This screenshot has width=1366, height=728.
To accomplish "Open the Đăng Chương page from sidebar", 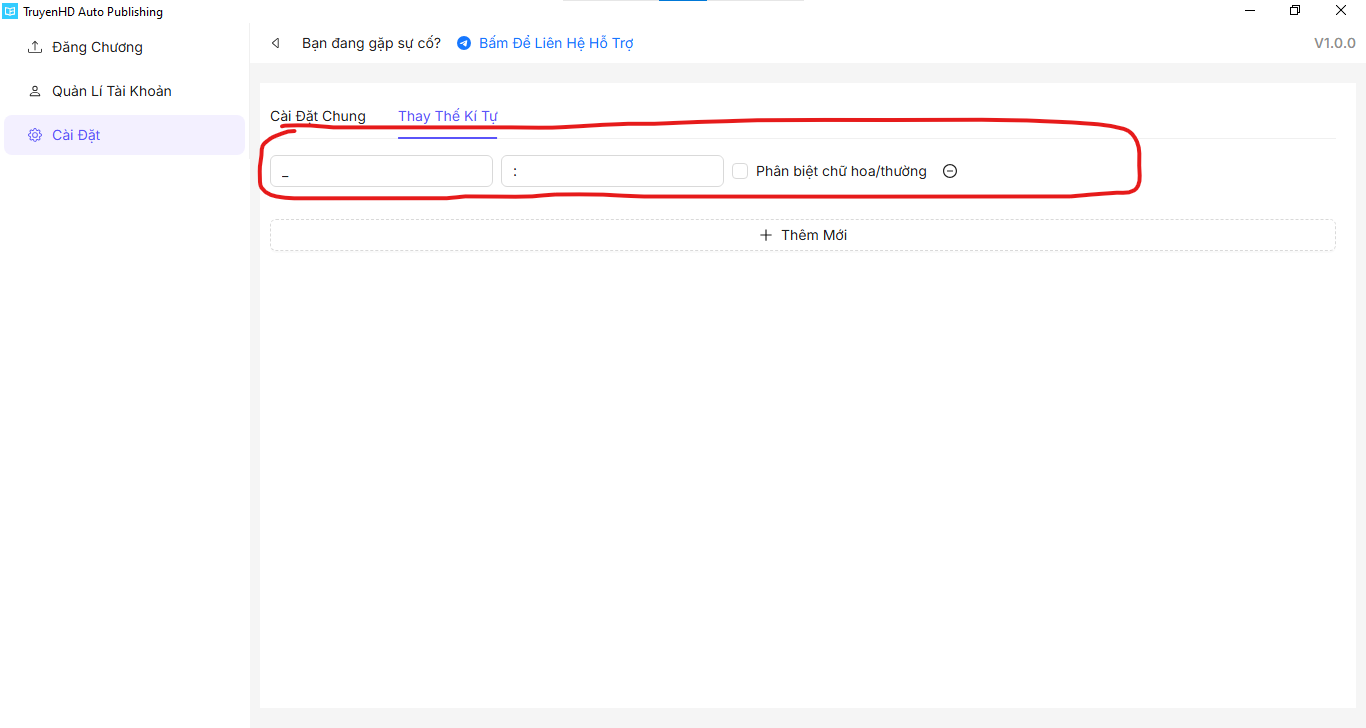I will (x=97, y=47).
